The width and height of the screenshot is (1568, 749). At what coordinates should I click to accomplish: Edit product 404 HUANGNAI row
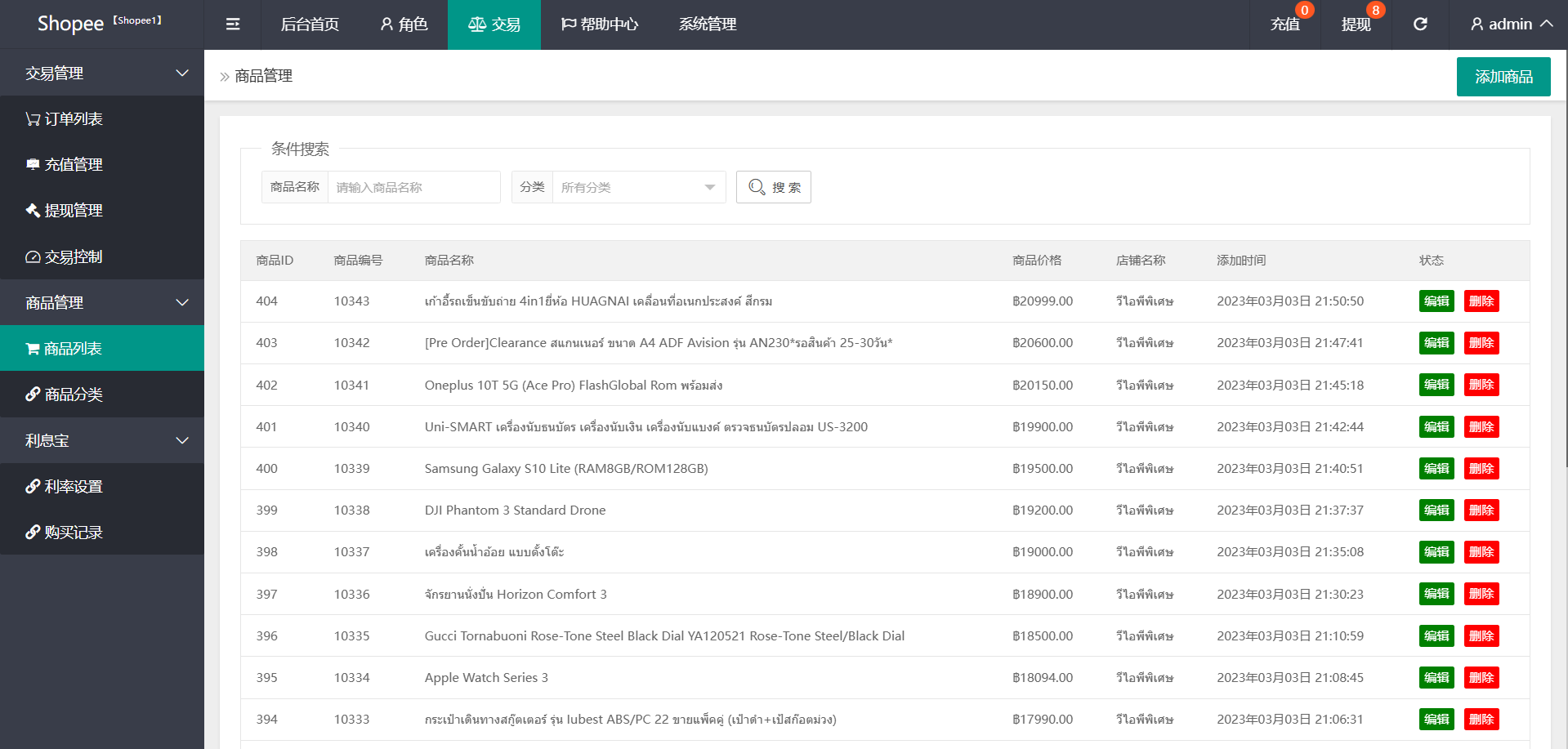1436,301
